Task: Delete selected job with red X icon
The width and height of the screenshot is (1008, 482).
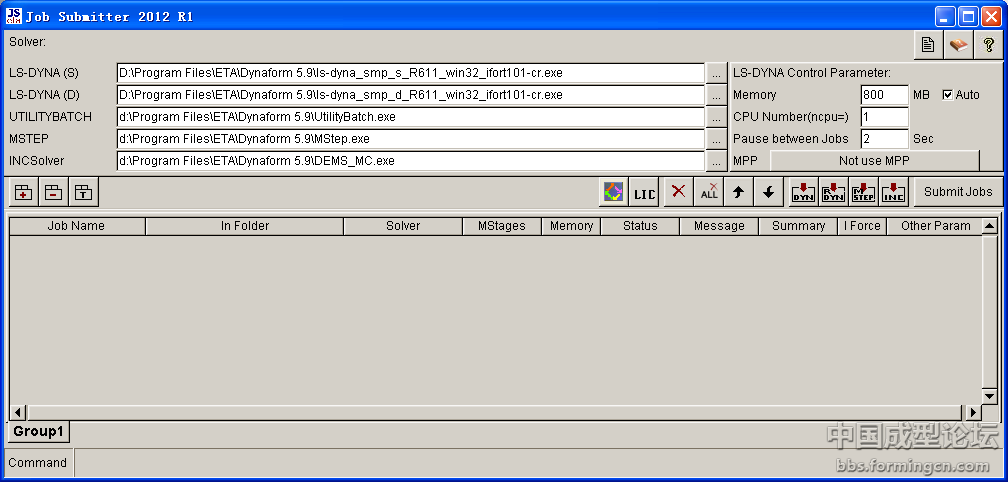Action: (x=679, y=193)
